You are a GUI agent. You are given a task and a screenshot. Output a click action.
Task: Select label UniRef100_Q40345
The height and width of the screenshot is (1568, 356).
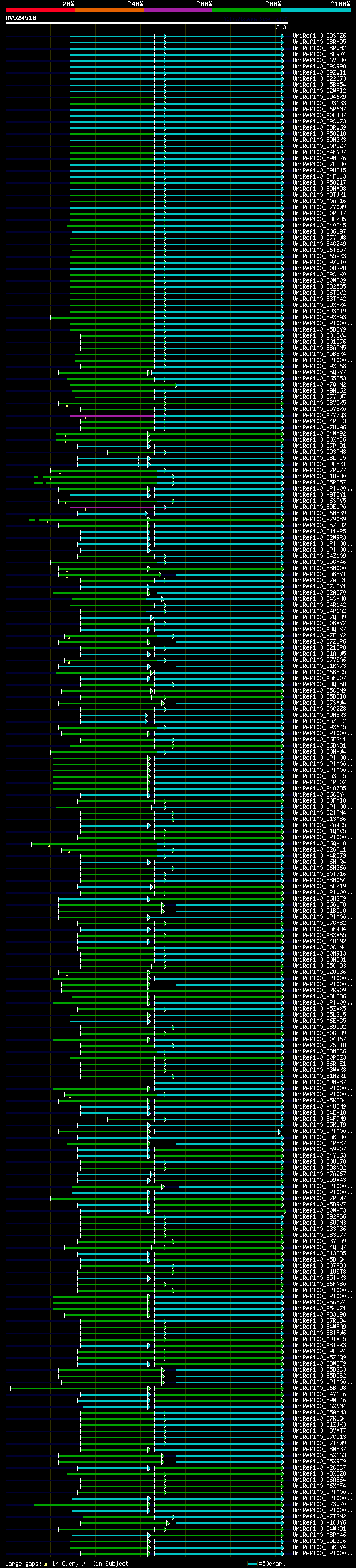[319, 225]
